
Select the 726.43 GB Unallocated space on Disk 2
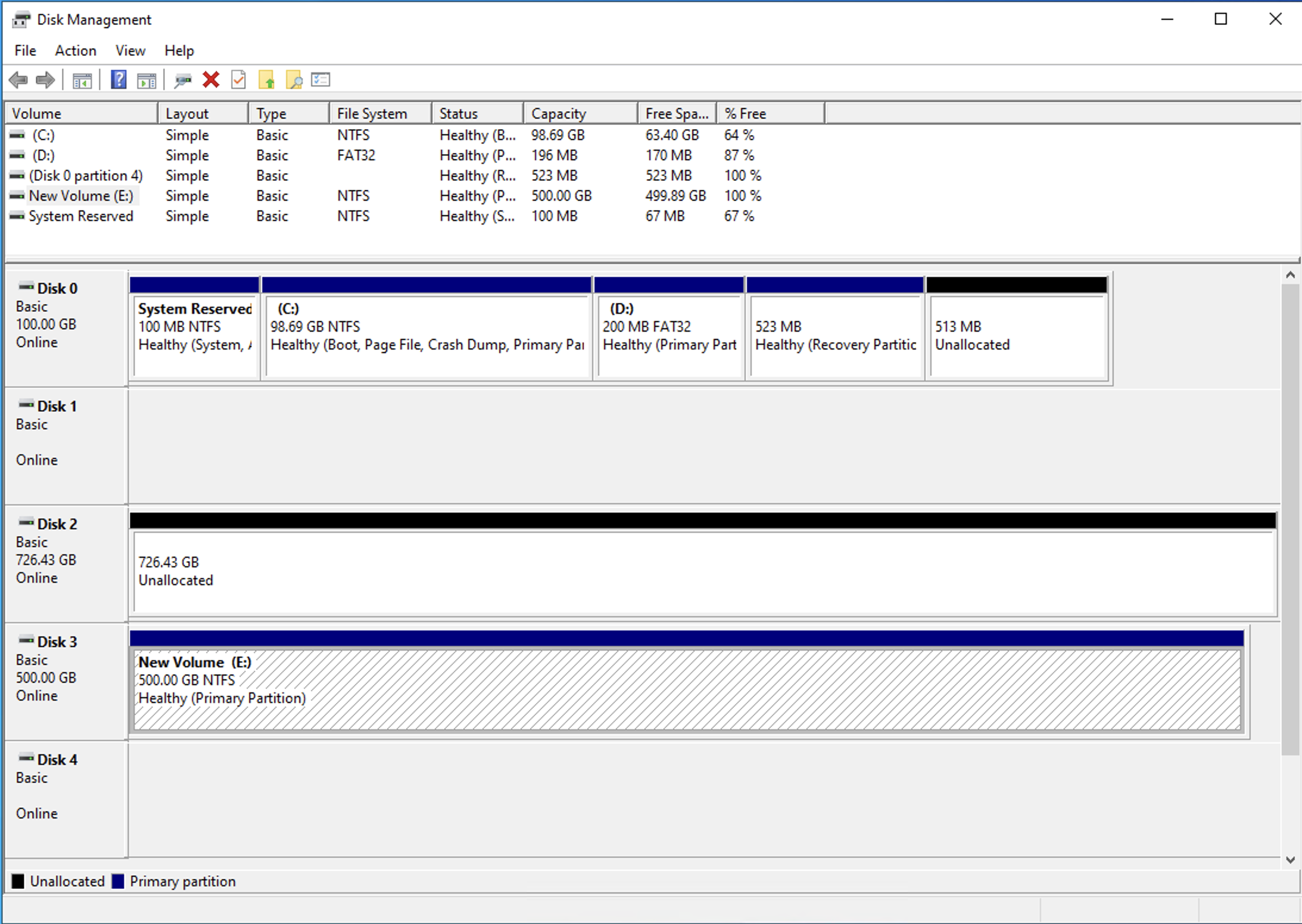[x=703, y=570]
